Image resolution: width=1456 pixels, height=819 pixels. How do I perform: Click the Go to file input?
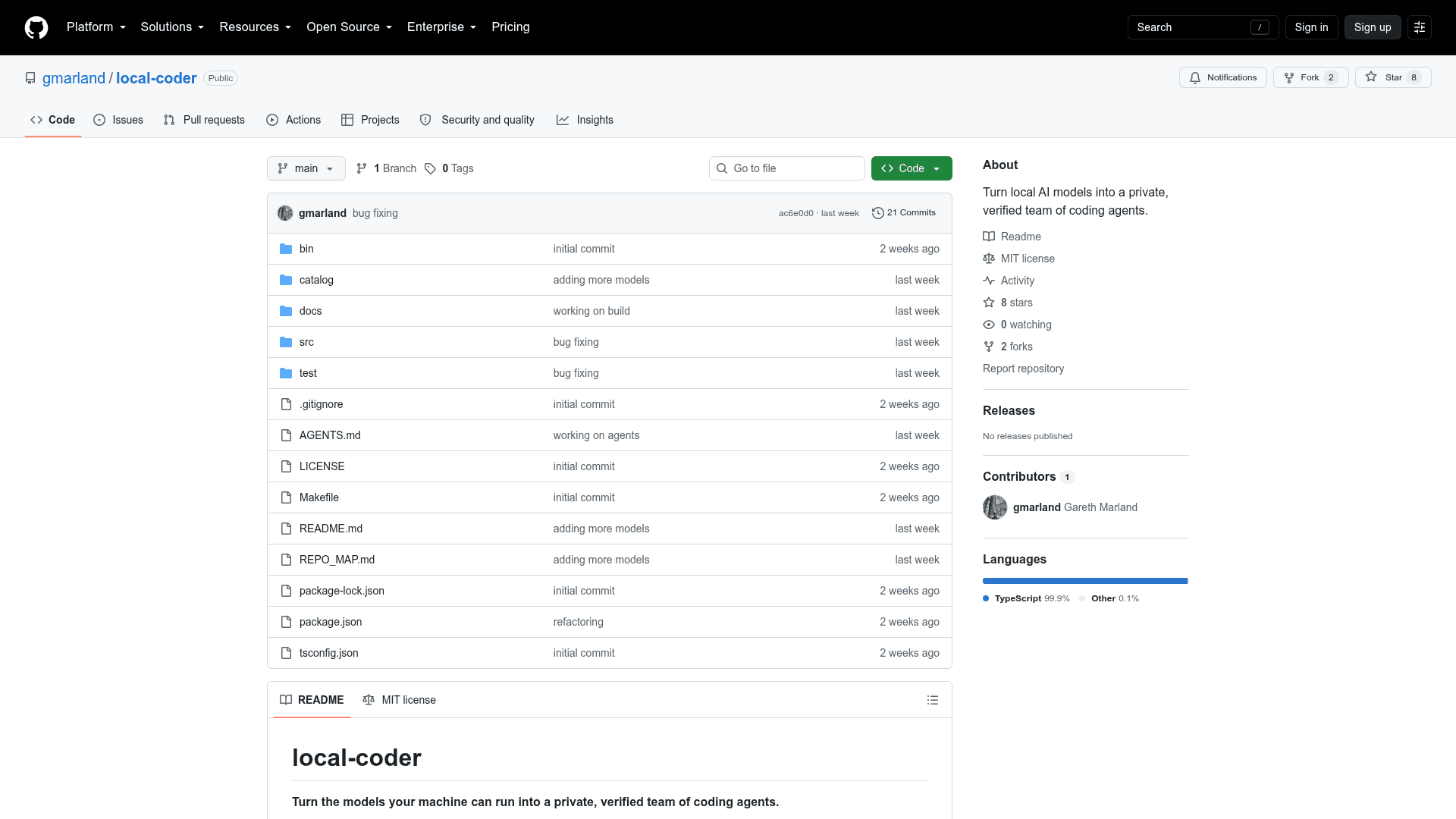(x=786, y=168)
